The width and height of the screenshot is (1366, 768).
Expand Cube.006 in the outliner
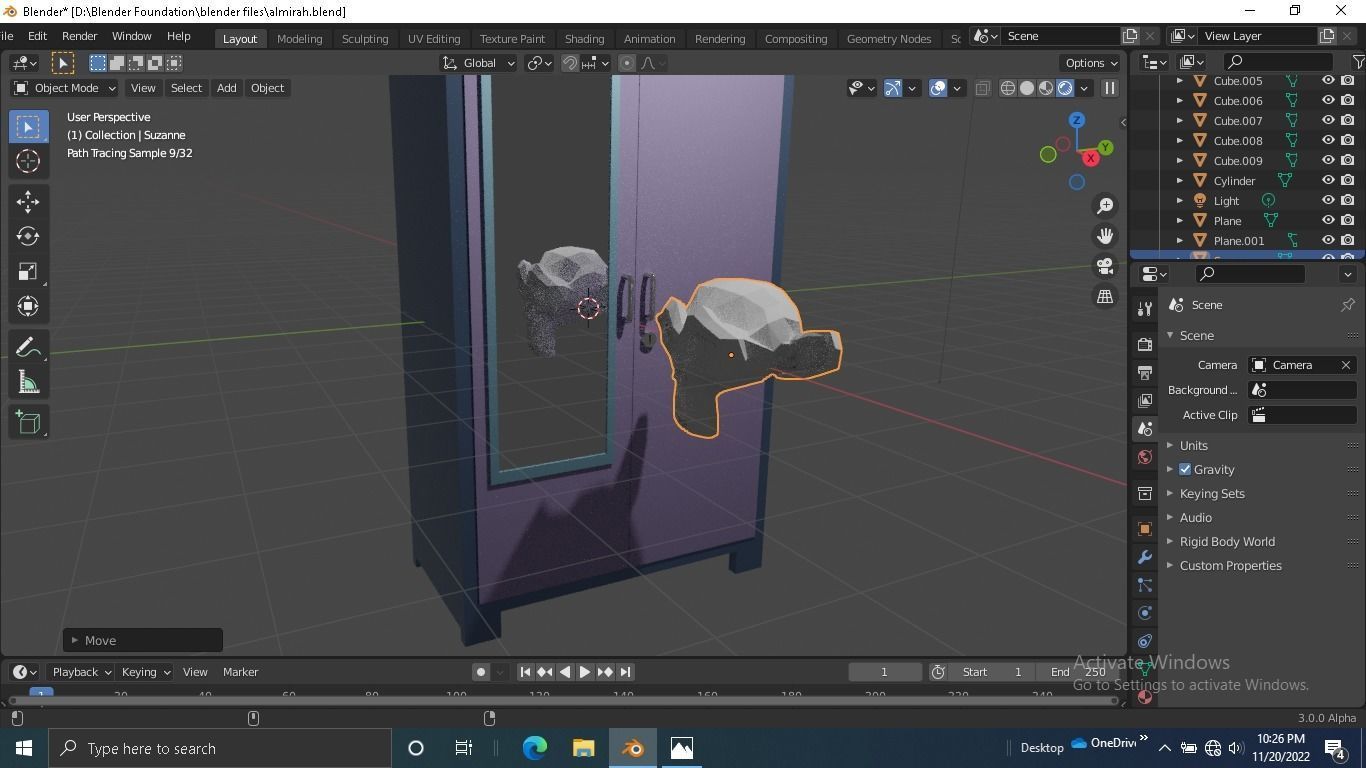(x=1180, y=101)
